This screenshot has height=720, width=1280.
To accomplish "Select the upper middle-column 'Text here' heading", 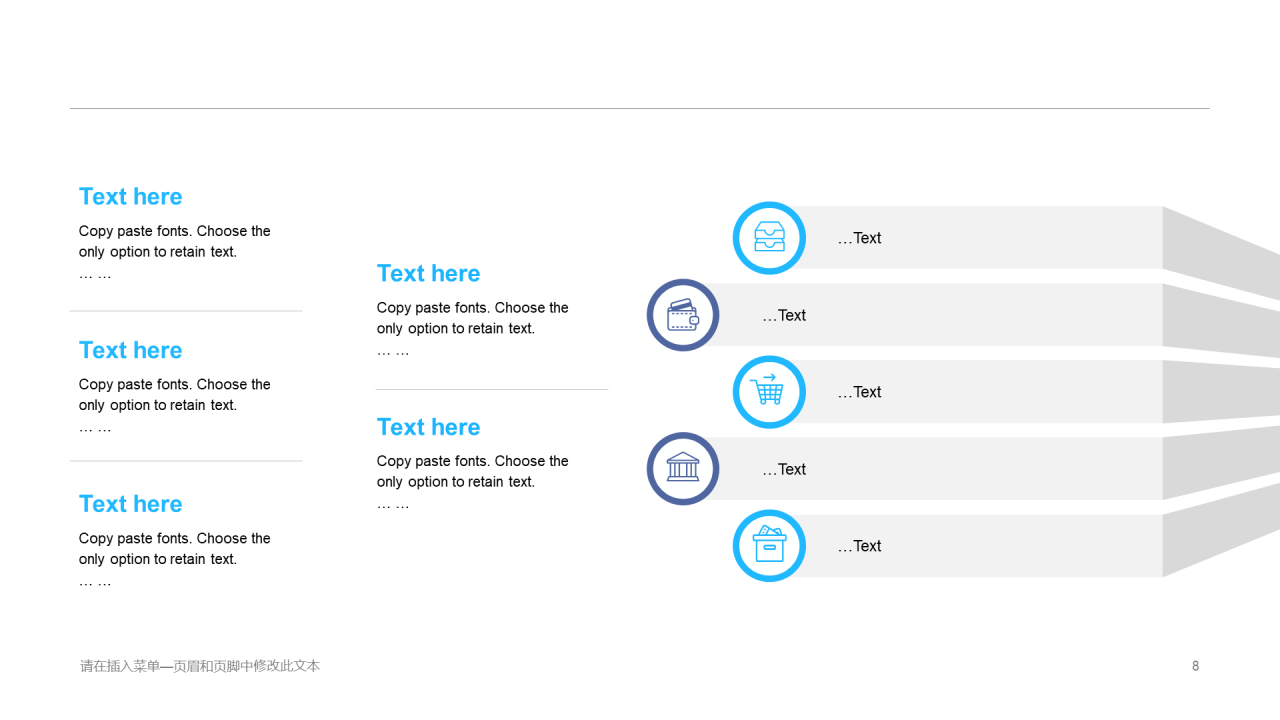I will (428, 274).
